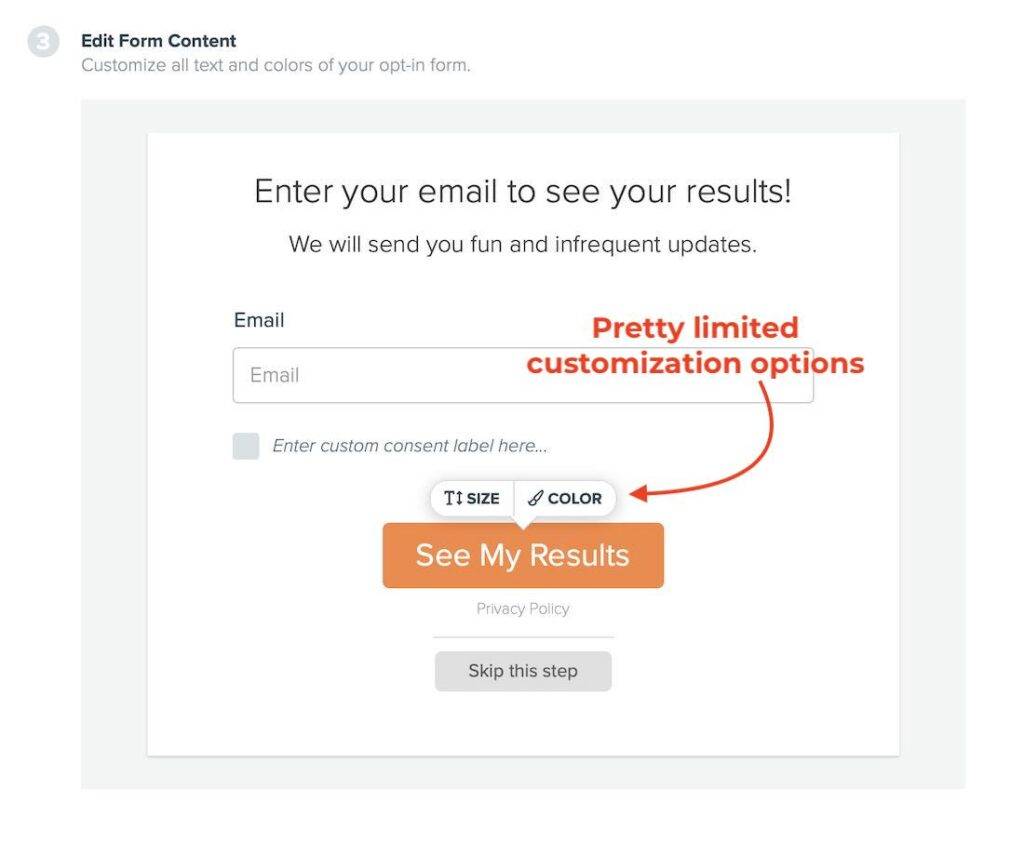The image size is (1024, 843).
Task: Tick the custom consent checkbox
Action: pyautogui.click(x=246, y=446)
